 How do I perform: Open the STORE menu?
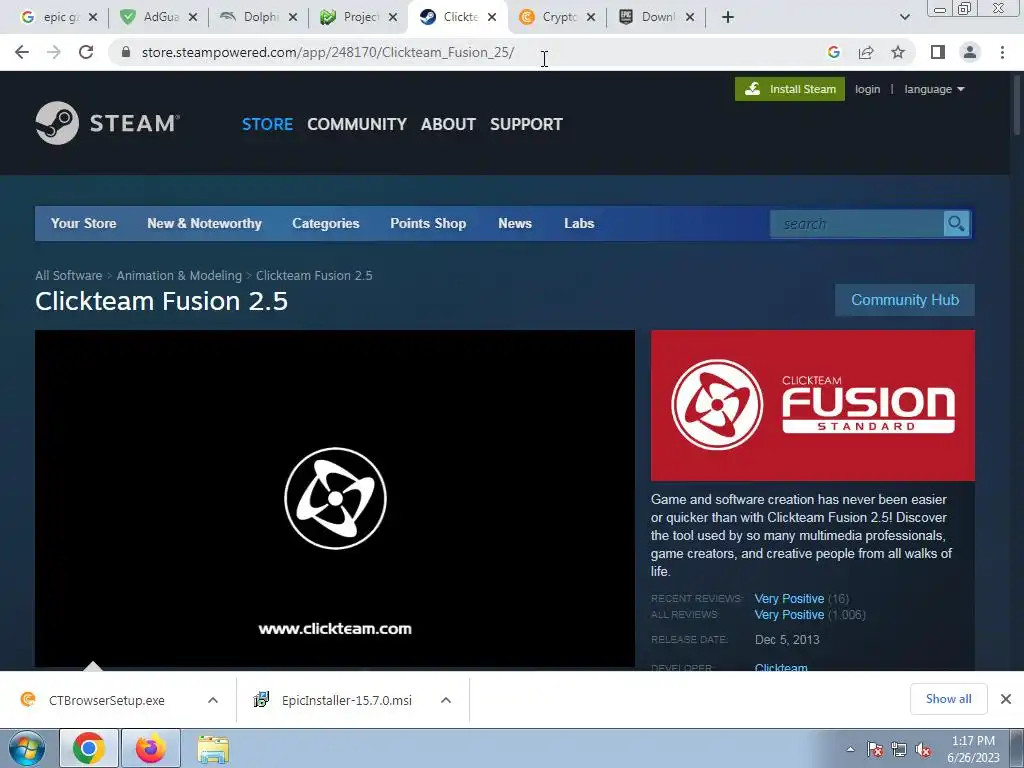[267, 124]
